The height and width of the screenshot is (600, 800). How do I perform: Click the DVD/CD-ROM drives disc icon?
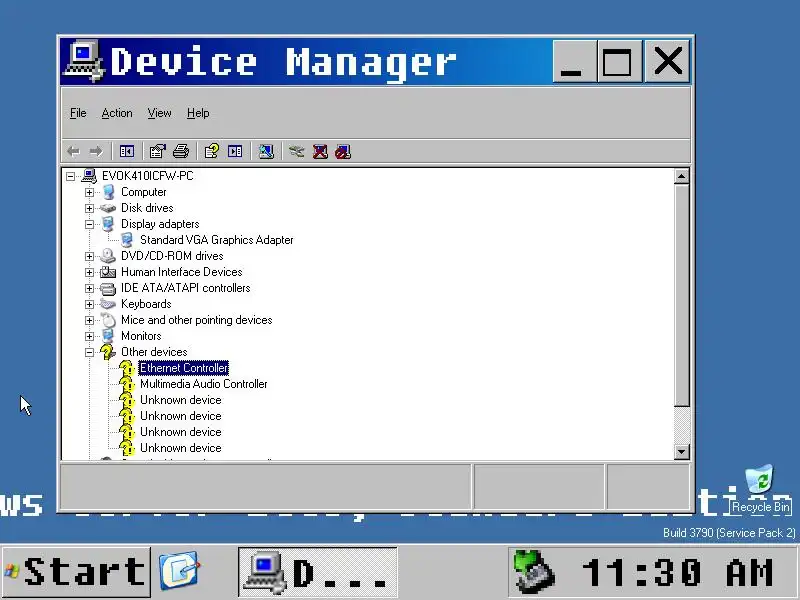pos(108,256)
